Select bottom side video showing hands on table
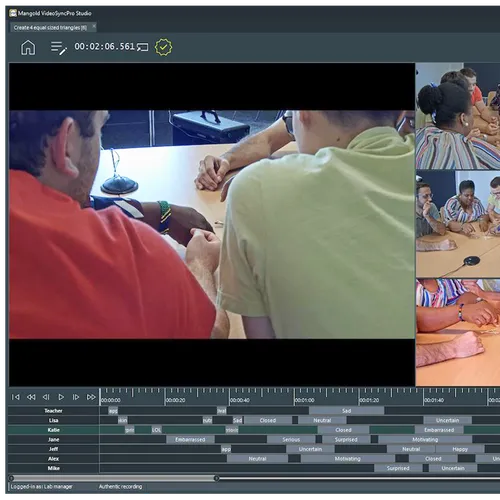This screenshot has width=500, height=500. 458,333
